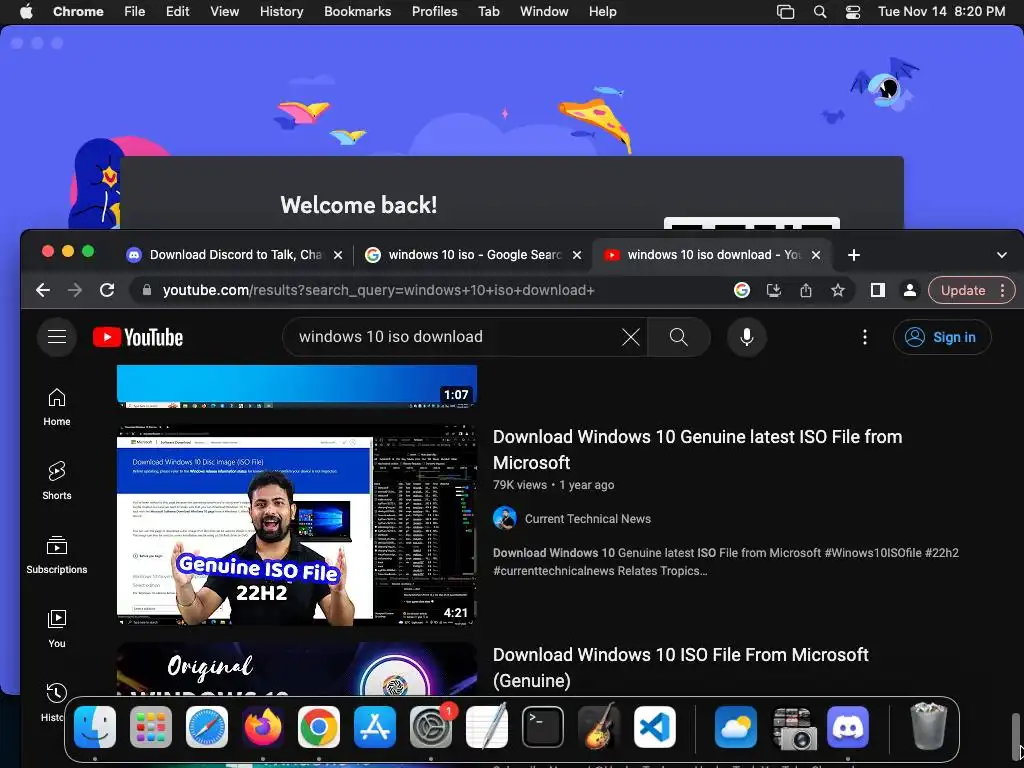Image resolution: width=1024 pixels, height=768 pixels.
Task: Go to Home in the YouTube sidebar
Action: [x=57, y=407]
